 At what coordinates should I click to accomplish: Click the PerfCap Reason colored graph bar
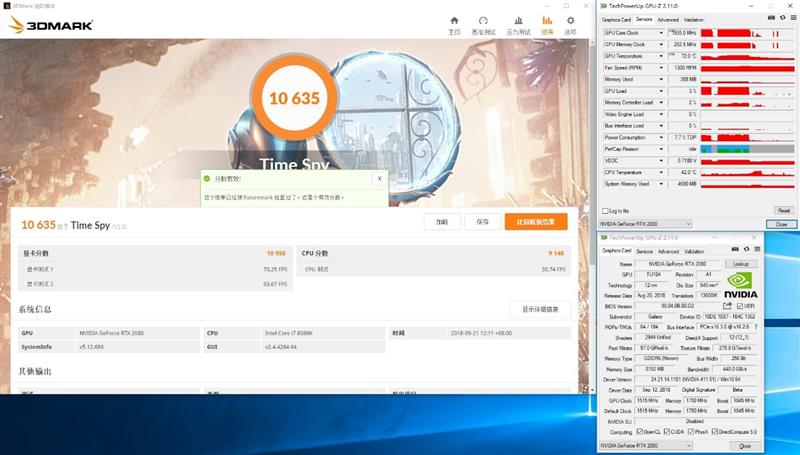(x=747, y=149)
